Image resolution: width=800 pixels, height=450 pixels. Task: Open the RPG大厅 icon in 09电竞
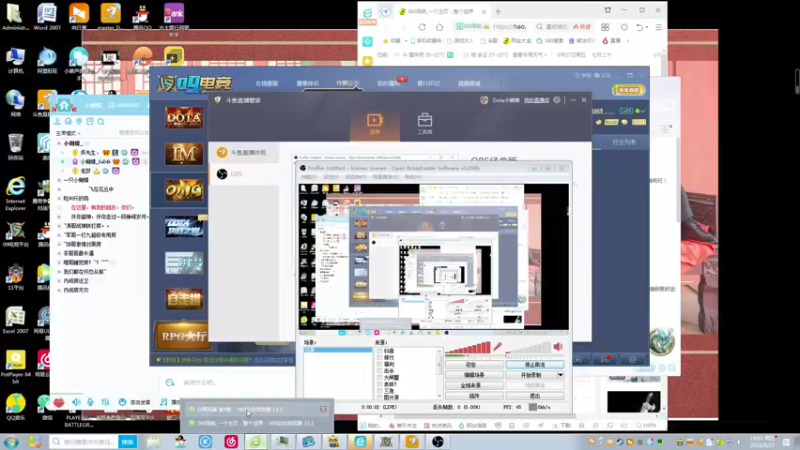pyautogui.click(x=184, y=336)
